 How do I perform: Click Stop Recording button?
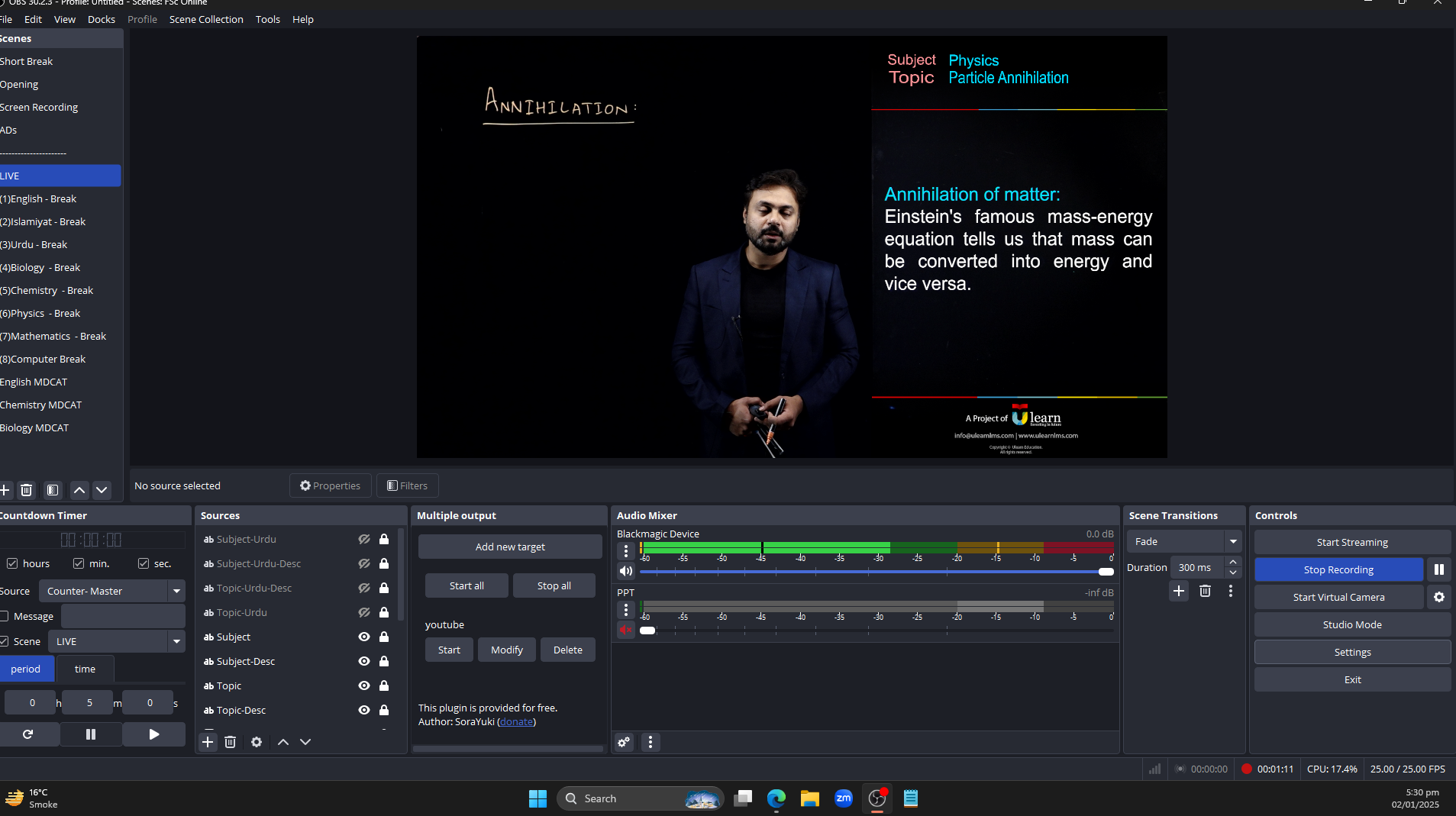tap(1338, 569)
